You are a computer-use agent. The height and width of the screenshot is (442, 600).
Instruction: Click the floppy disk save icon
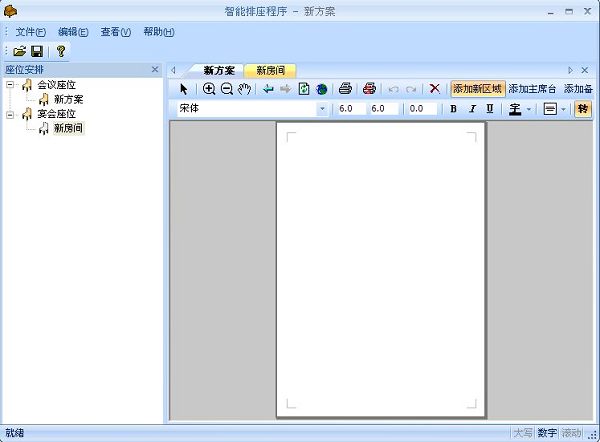tap(37, 51)
